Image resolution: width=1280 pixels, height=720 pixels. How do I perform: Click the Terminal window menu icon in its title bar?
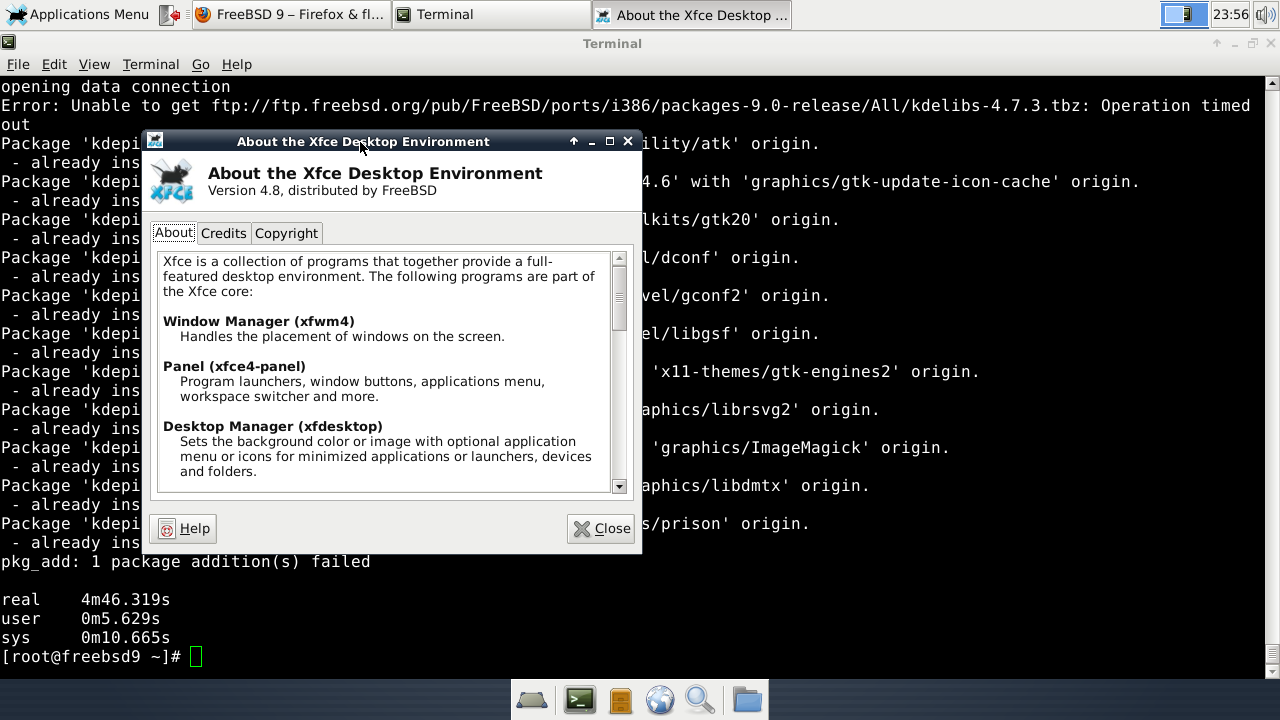[8, 43]
